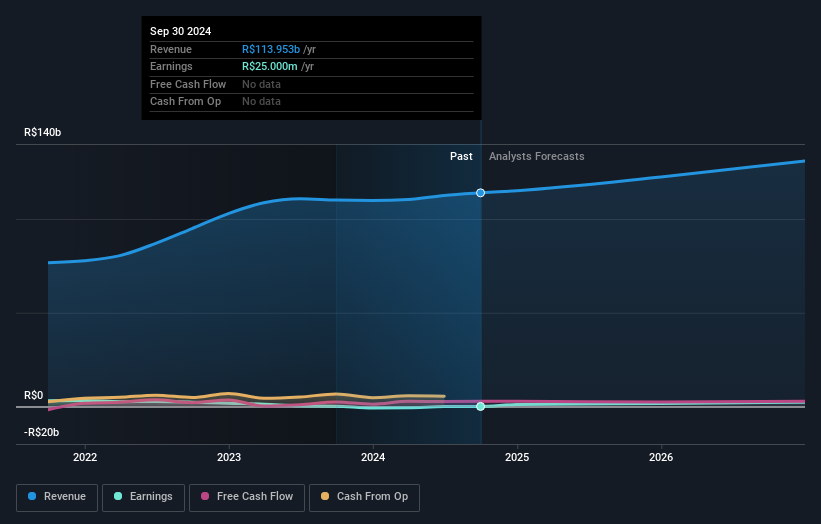Click the R$140b y-axis label
Screen dimensions: 821x524
point(42,132)
